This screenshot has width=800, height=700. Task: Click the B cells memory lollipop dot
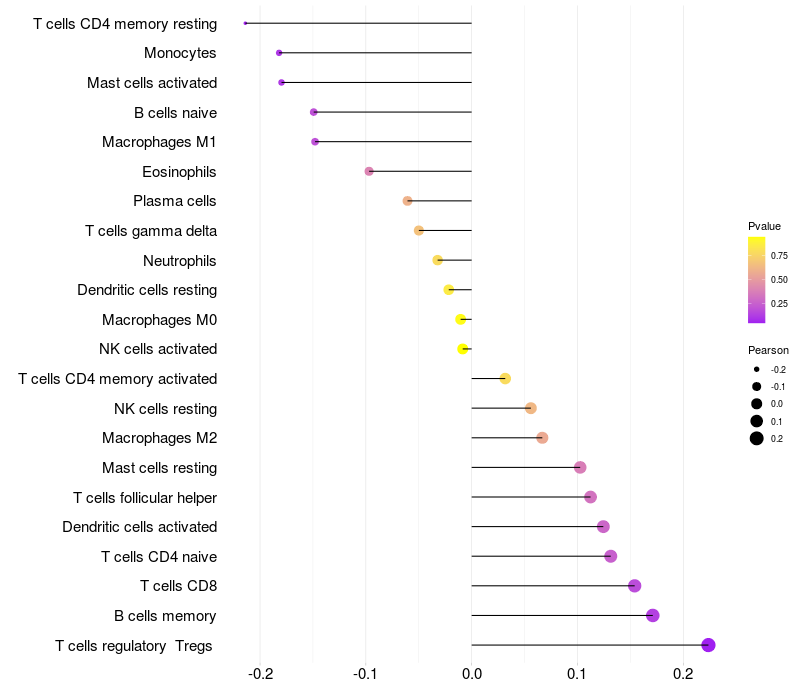653,615
